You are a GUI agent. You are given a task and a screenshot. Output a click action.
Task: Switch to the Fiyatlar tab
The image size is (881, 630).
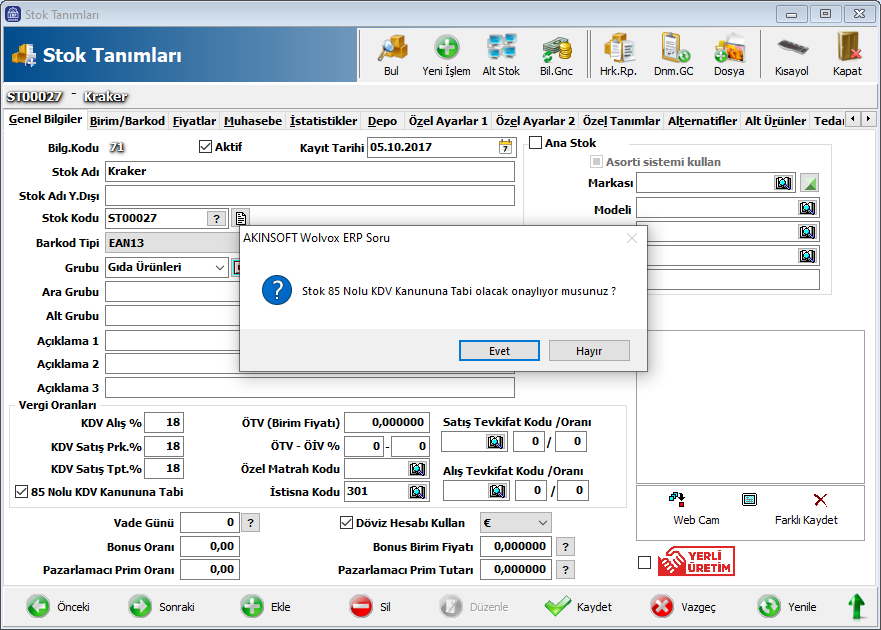194,121
